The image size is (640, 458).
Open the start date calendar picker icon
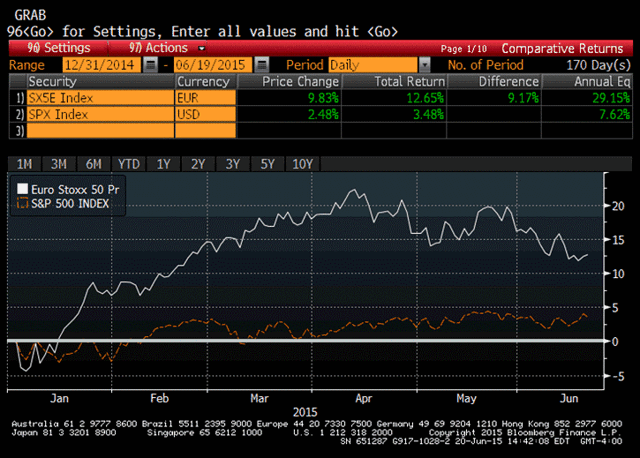tap(151, 64)
